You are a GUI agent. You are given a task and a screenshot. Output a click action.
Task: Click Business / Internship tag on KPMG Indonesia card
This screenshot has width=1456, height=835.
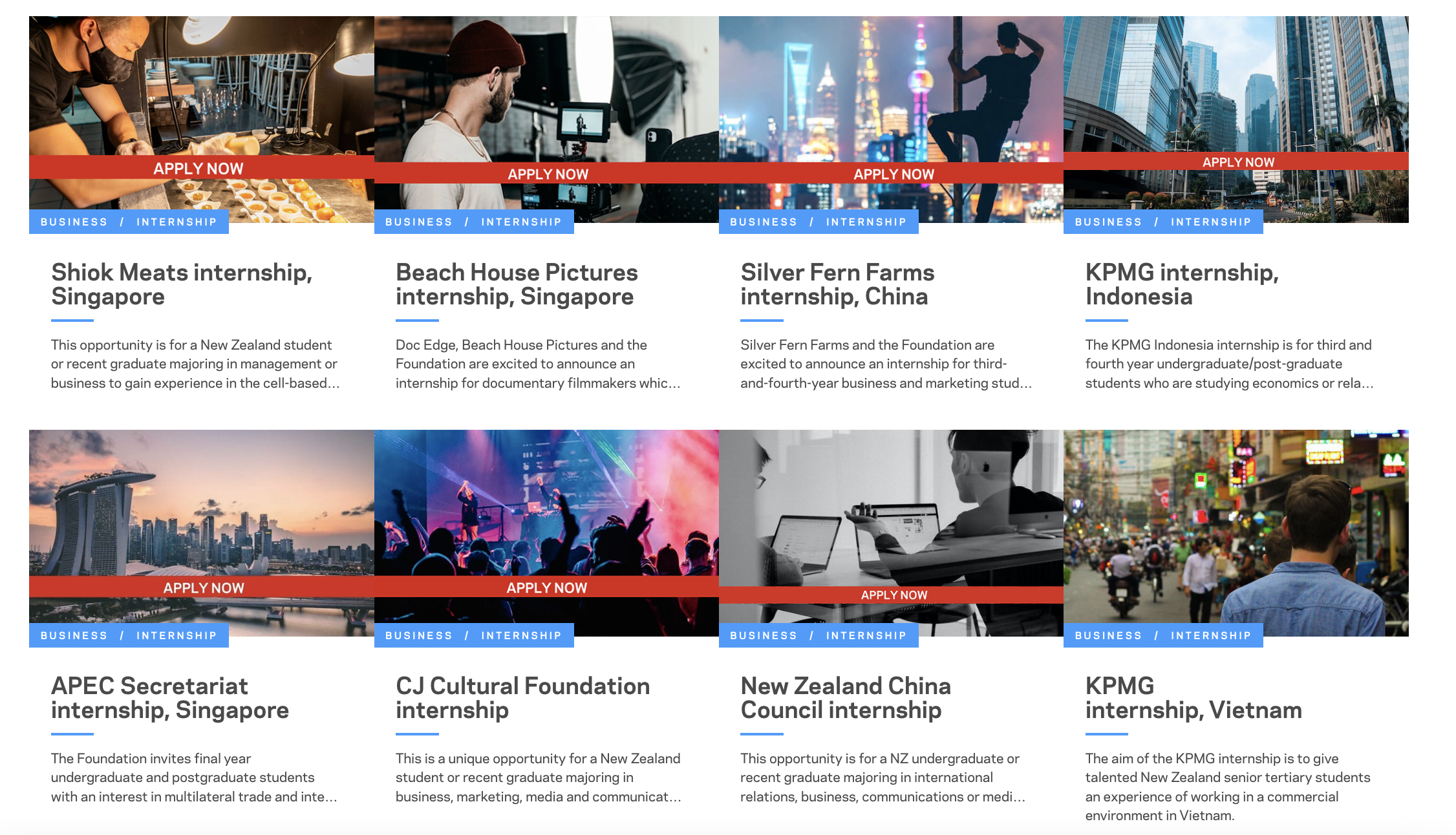pos(1163,222)
